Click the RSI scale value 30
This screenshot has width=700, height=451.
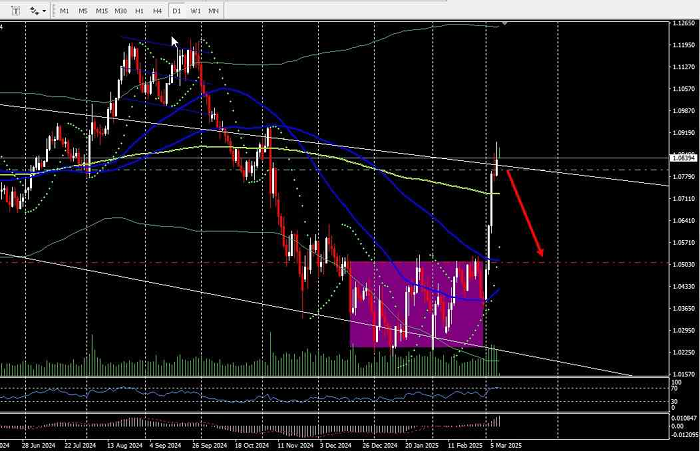[x=675, y=402]
